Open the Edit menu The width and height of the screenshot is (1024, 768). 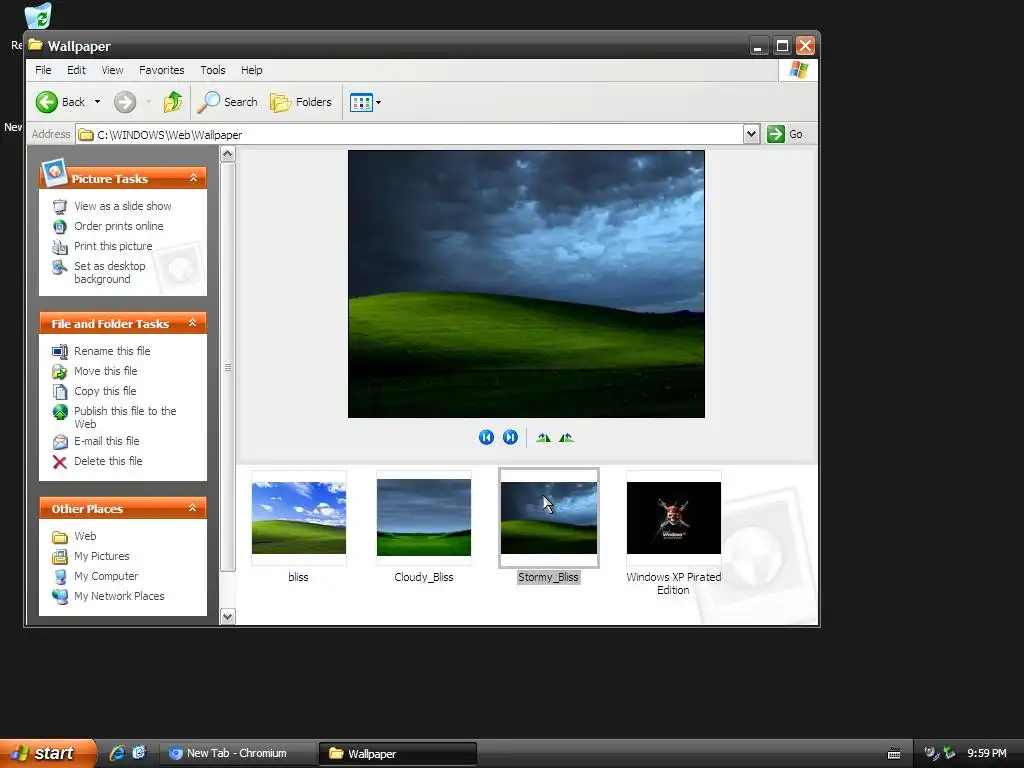76,70
